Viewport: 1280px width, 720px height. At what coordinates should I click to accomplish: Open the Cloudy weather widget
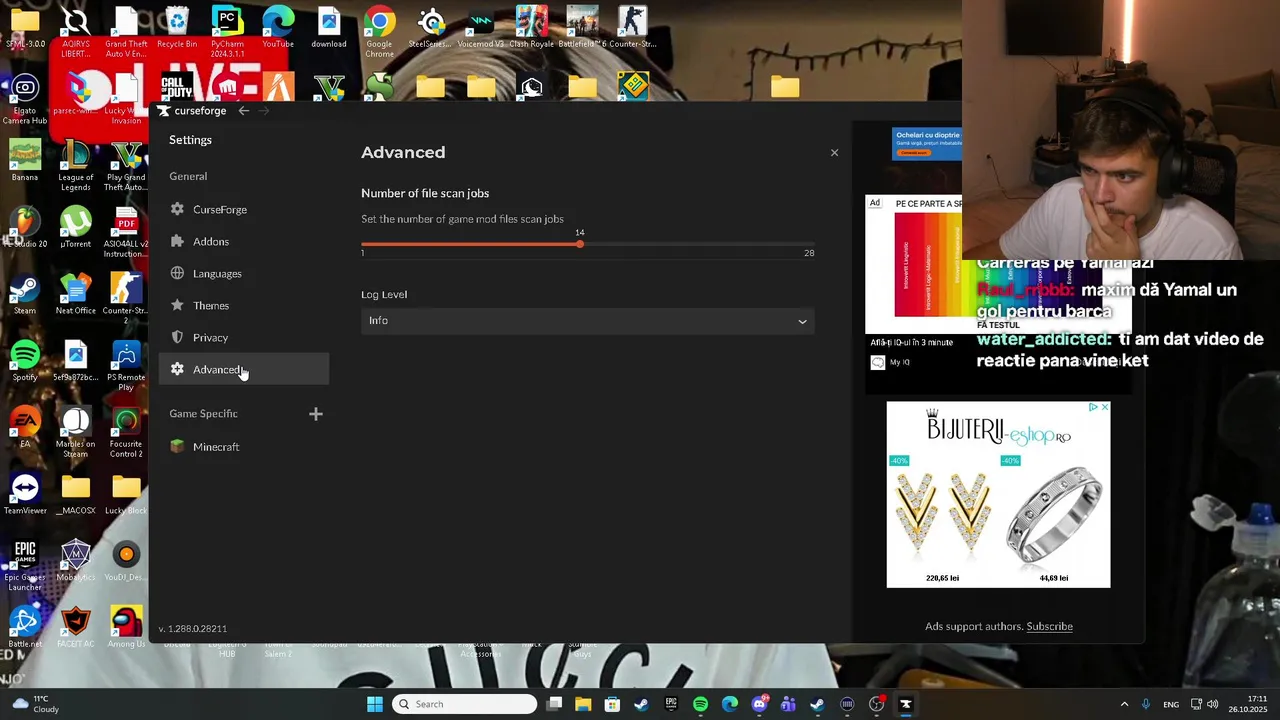click(x=36, y=704)
